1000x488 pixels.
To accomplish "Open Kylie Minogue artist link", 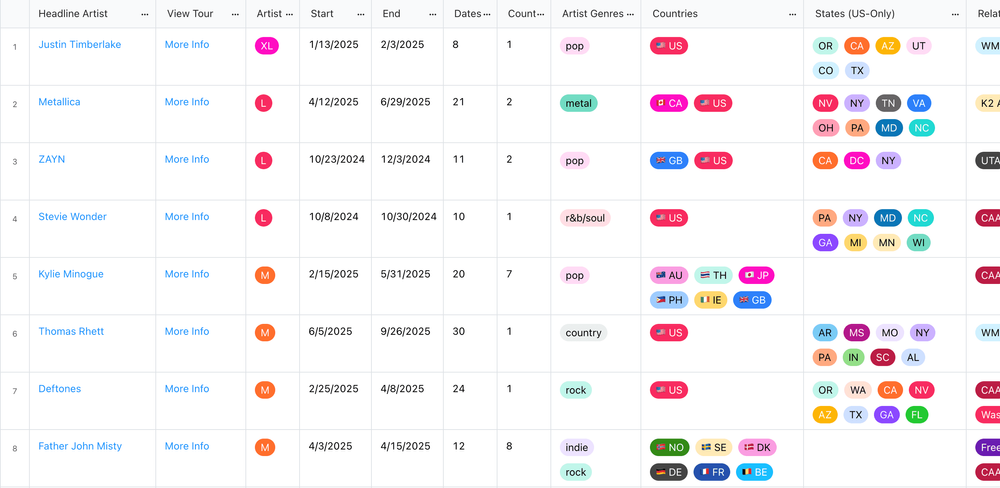I will 71,274.
